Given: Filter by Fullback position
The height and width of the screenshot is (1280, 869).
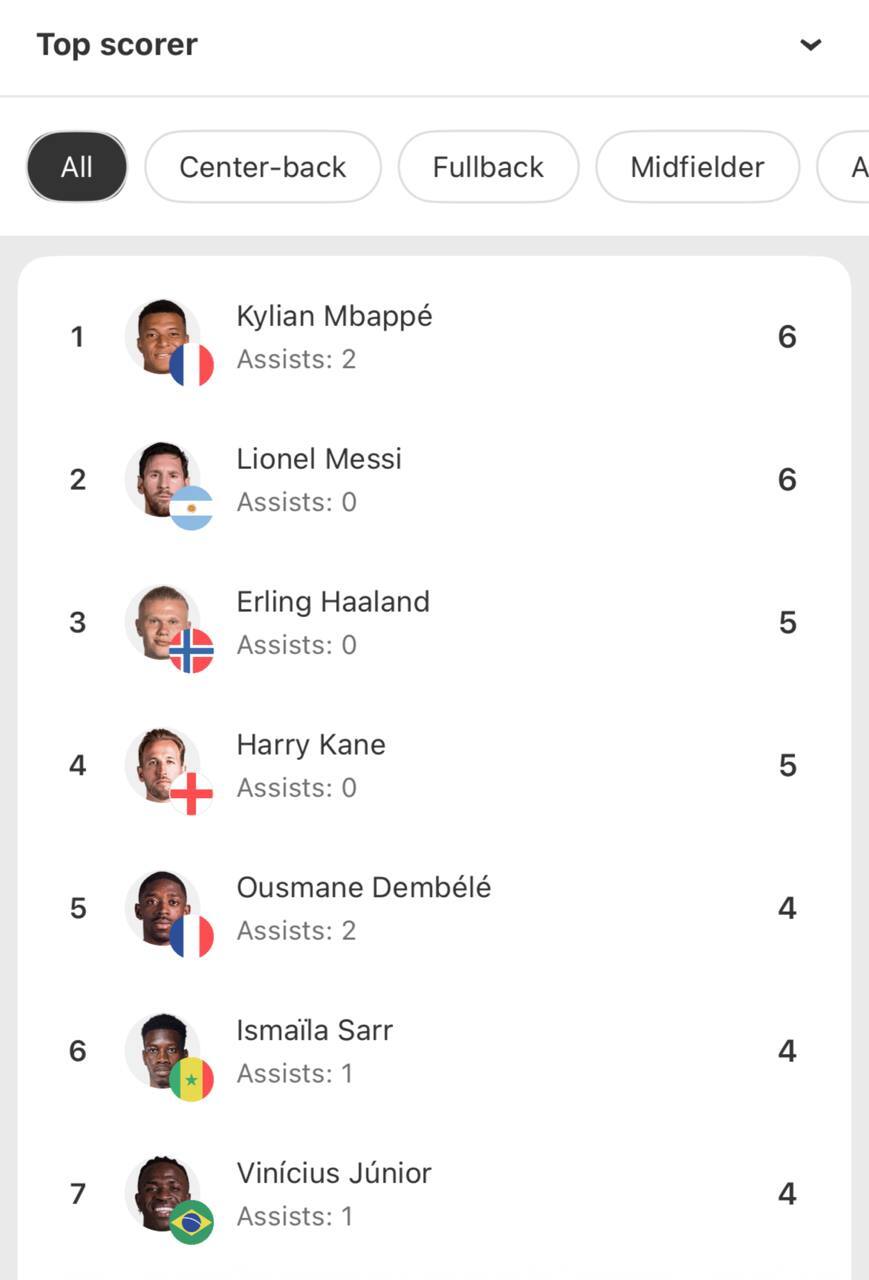Looking at the screenshot, I should tap(488, 167).
